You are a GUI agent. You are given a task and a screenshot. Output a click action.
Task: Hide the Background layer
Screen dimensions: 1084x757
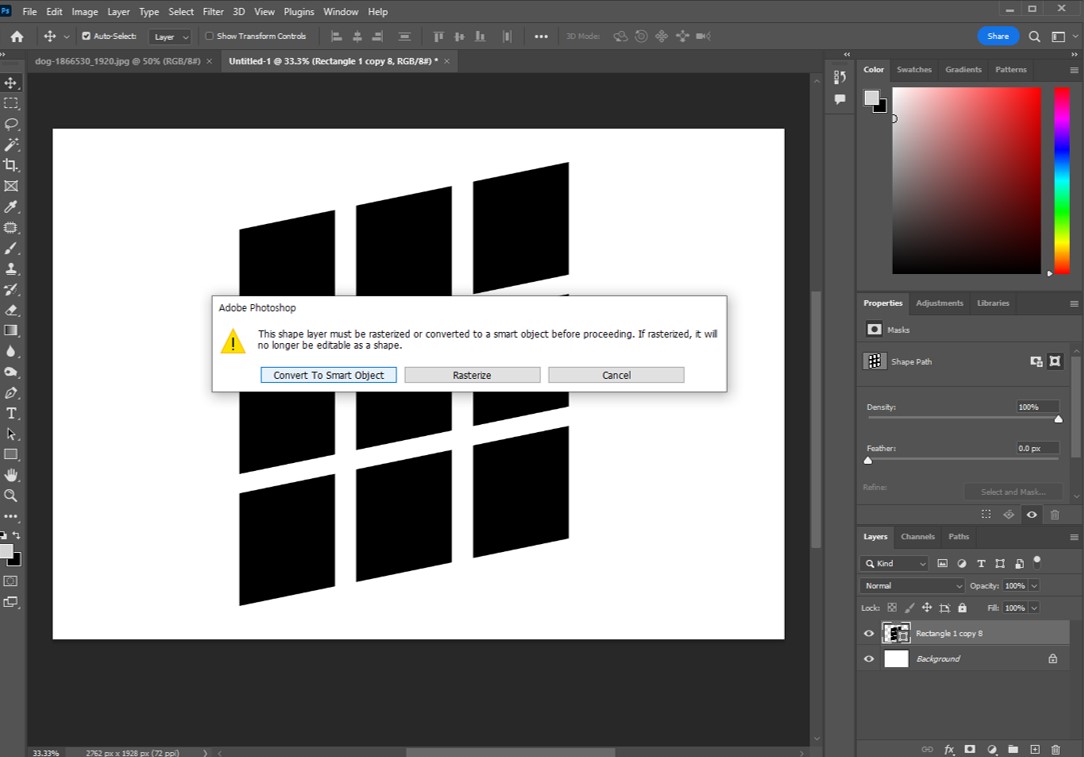869,658
